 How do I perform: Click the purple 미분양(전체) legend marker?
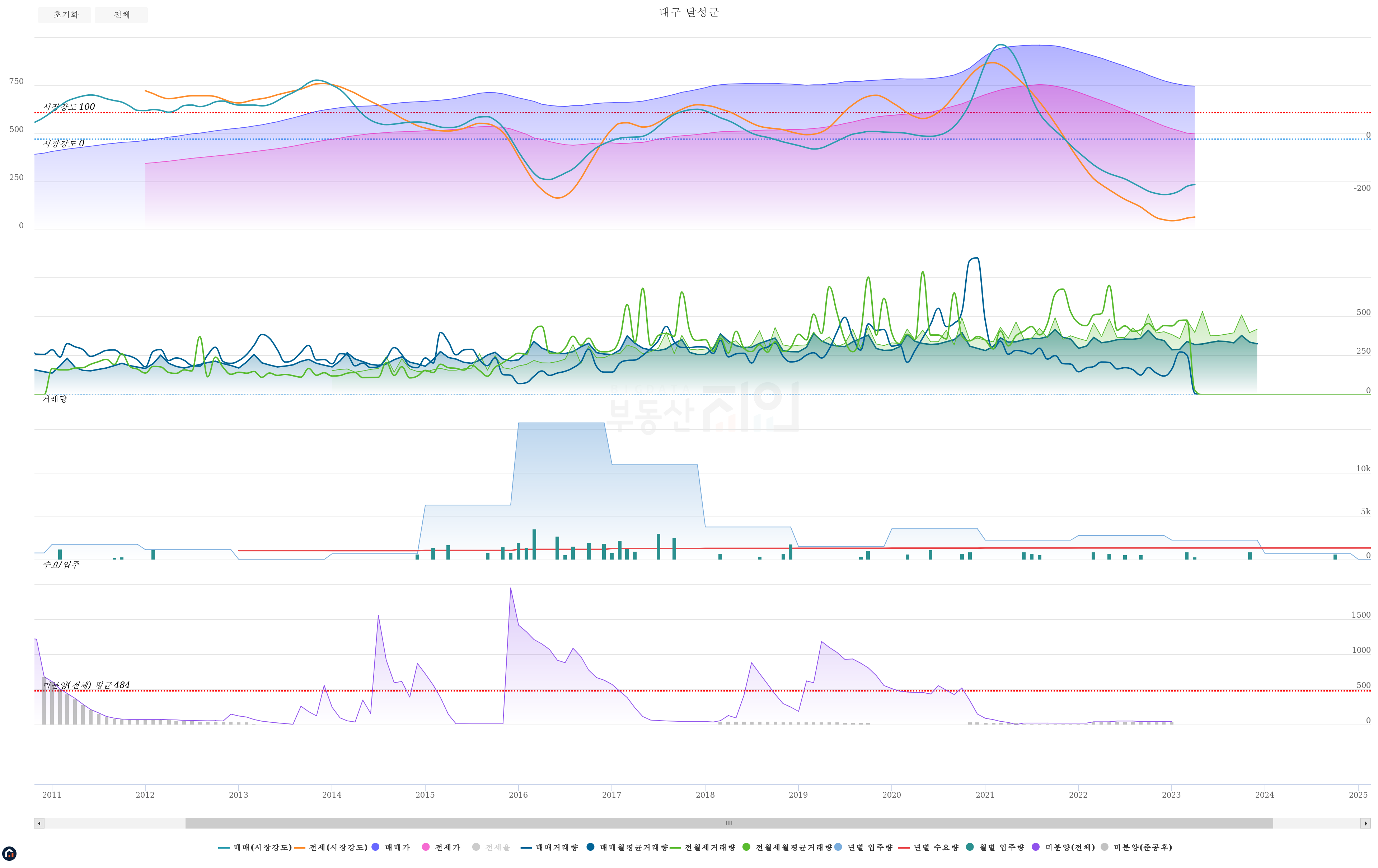pyautogui.click(x=1036, y=847)
